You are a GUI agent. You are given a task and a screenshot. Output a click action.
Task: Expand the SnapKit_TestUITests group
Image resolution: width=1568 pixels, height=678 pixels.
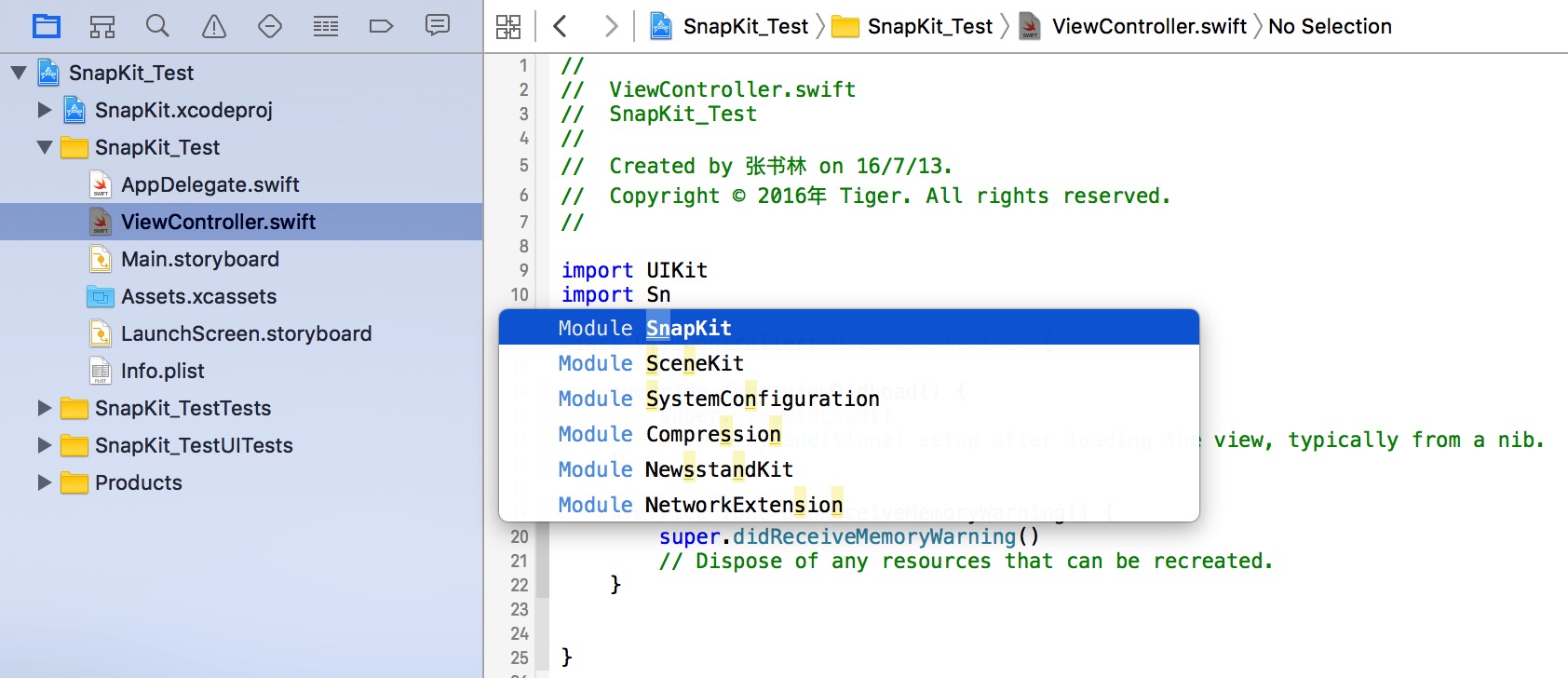click(45, 445)
